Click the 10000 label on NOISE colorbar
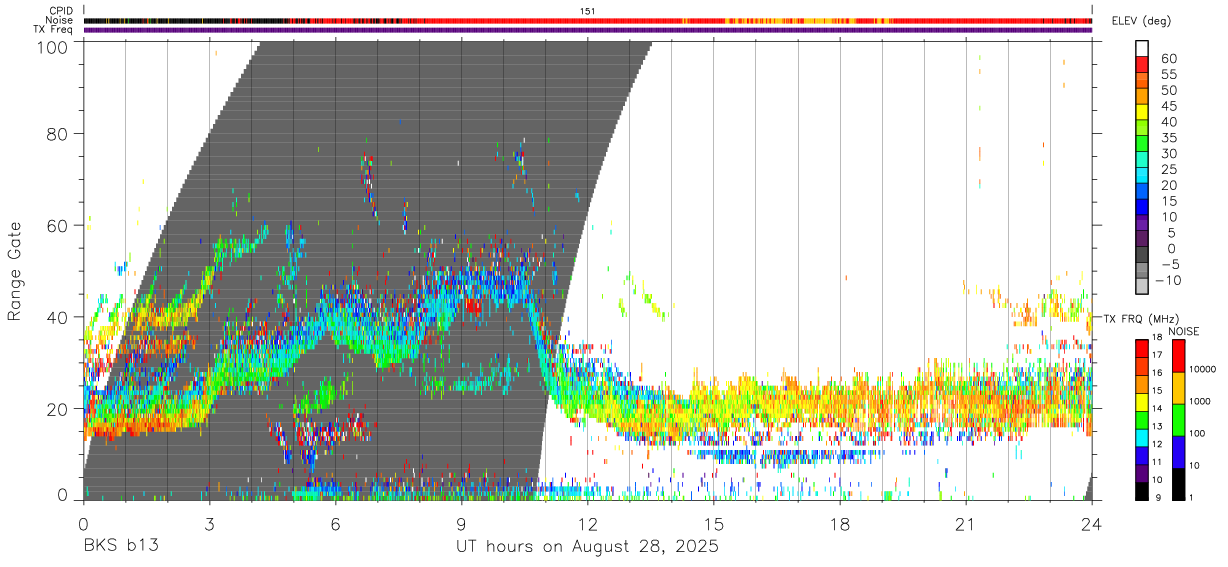Screen dimensions: 1228x567 point(1202,369)
